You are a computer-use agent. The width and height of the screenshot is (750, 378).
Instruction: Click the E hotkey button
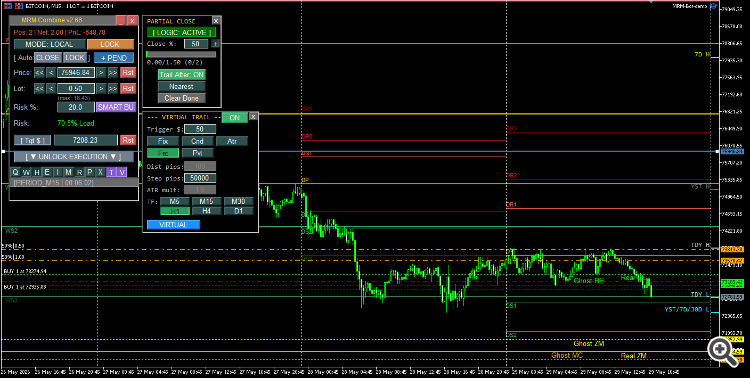coord(47,172)
